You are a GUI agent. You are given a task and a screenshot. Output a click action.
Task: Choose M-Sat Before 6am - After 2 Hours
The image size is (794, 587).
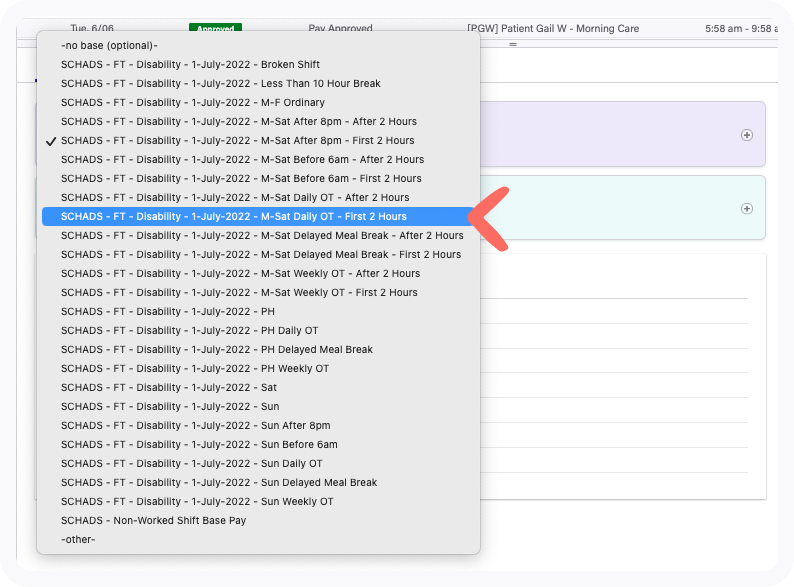tap(242, 160)
